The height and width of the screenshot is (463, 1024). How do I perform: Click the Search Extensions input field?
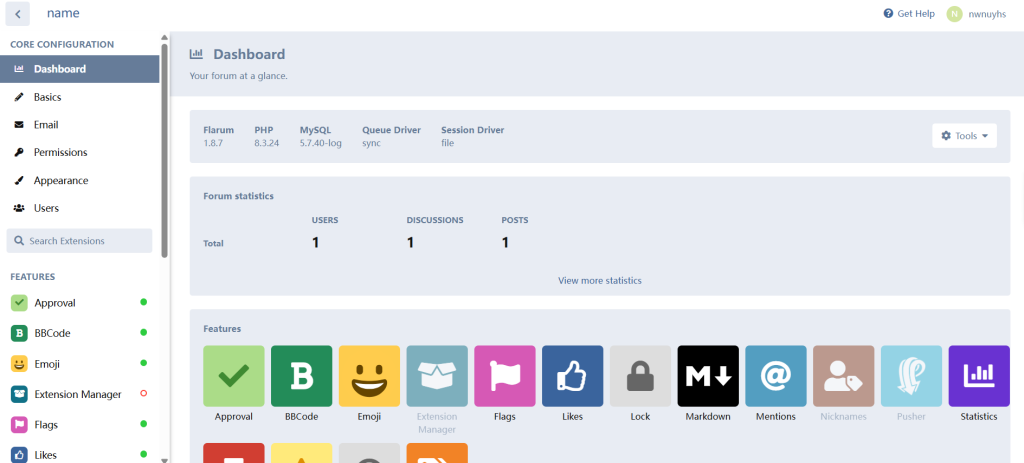[79, 241]
